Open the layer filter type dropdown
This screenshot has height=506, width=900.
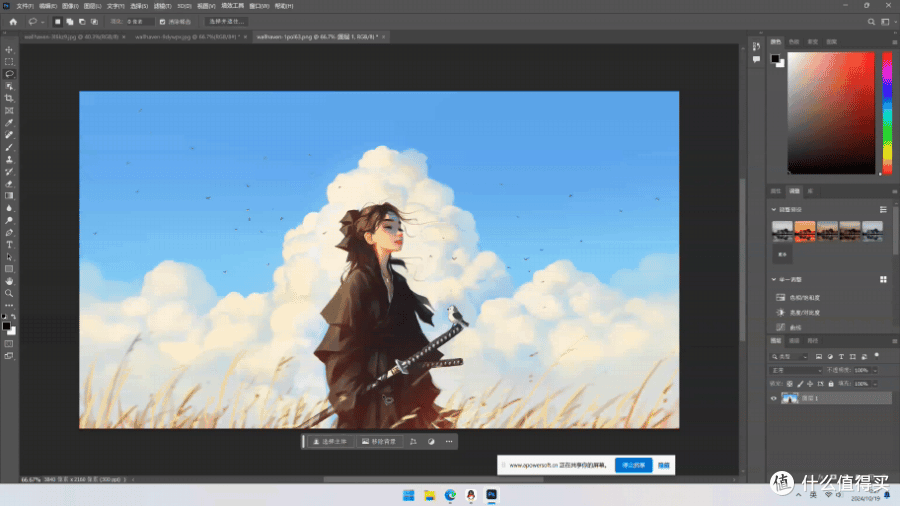click(x=789, y=357)
